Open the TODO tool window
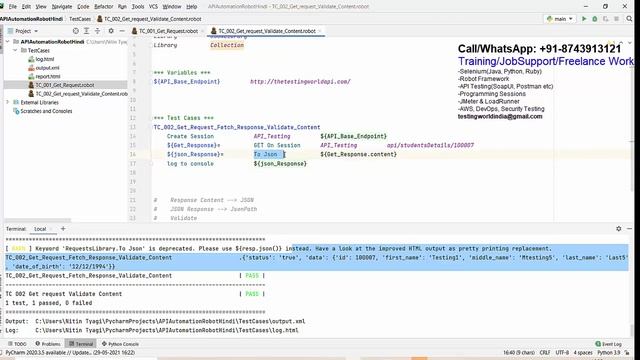The height and width of the screenshot is (360, 640). coord(17,344)
